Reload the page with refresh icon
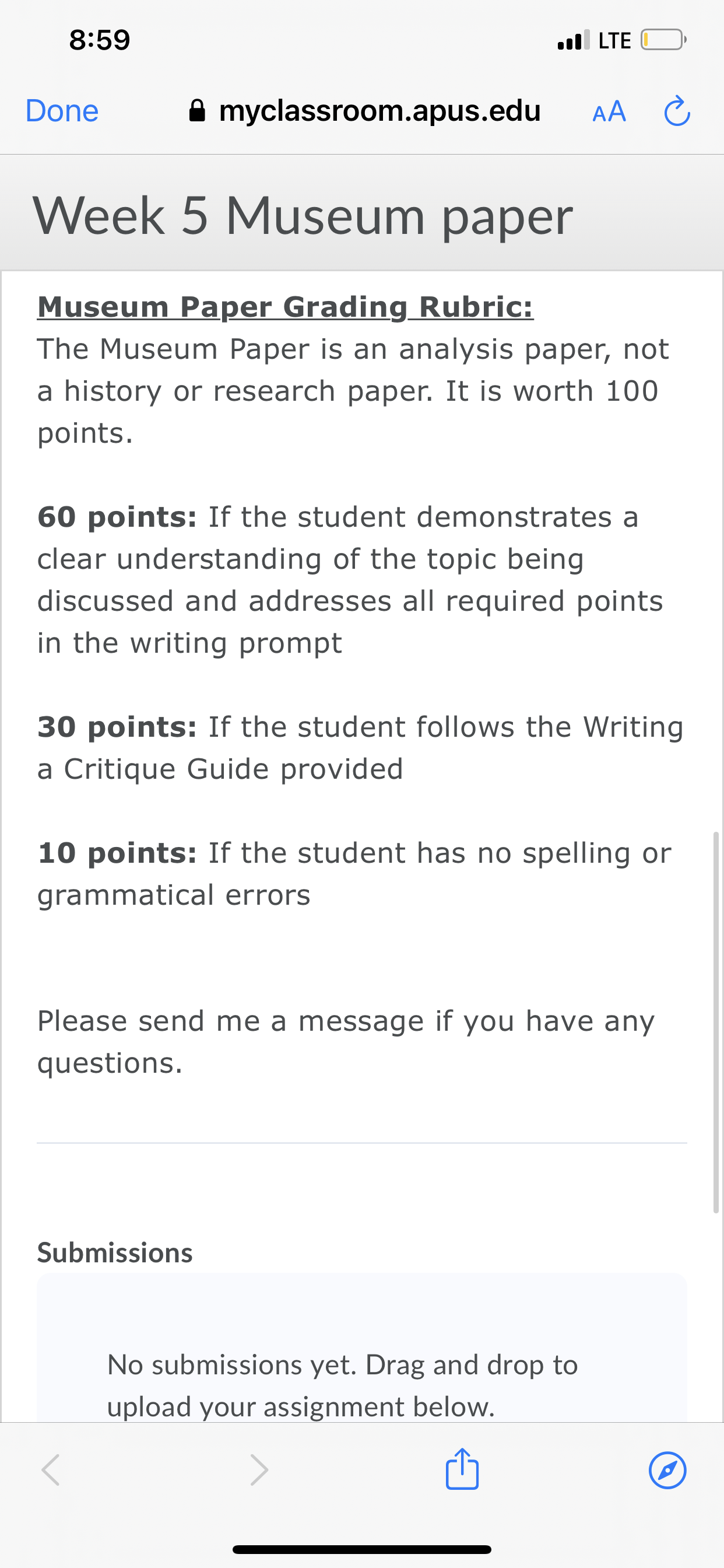Screen dimensions: 724x1568 677,111
